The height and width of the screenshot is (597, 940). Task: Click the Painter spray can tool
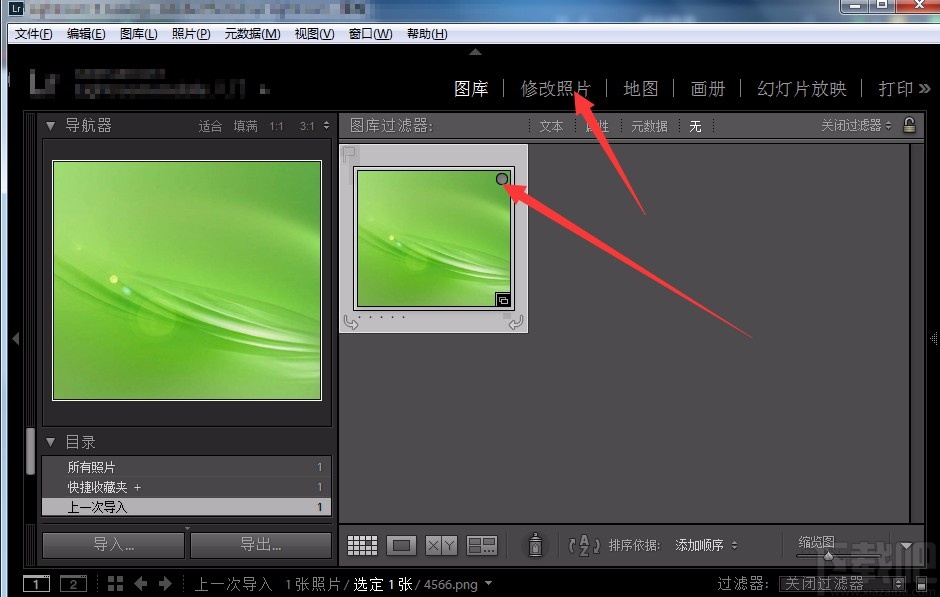pos(535,545)
